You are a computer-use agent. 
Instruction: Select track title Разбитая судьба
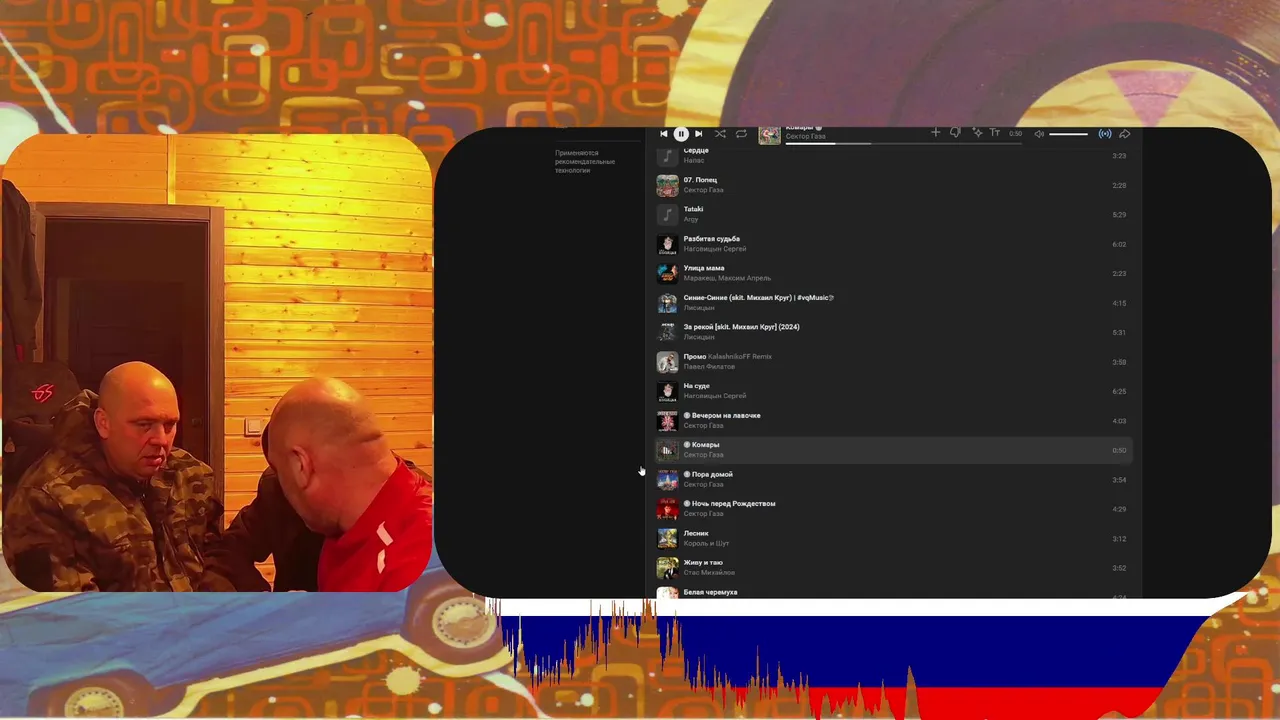pos(712,239)
